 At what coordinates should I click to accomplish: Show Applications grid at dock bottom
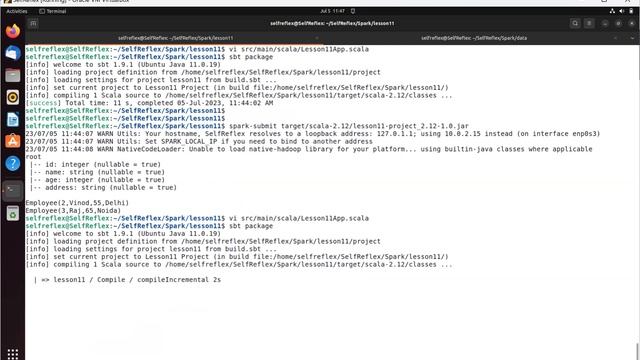(x=13, y=353)
